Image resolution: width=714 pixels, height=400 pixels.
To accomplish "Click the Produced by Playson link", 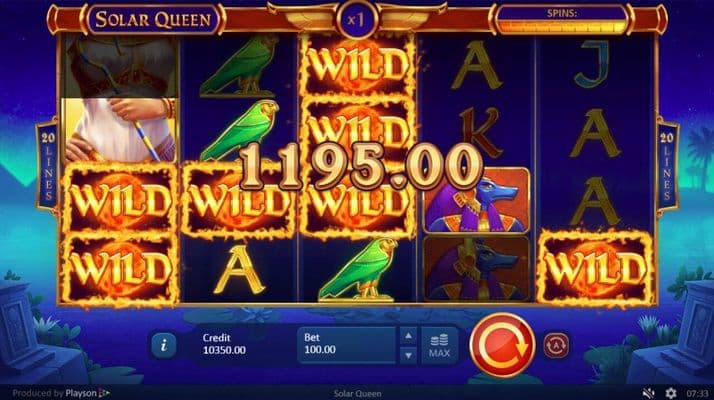I will [61, 393].
